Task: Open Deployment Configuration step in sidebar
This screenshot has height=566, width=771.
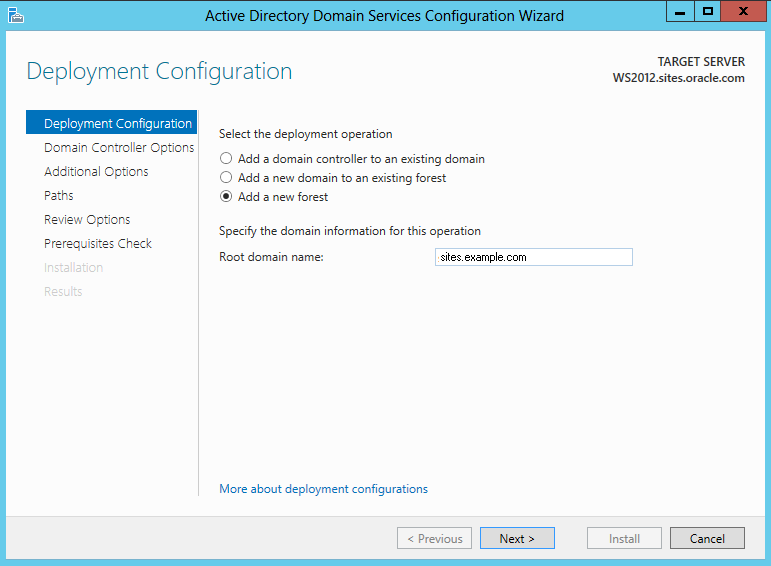Action: tap(112, 122)
